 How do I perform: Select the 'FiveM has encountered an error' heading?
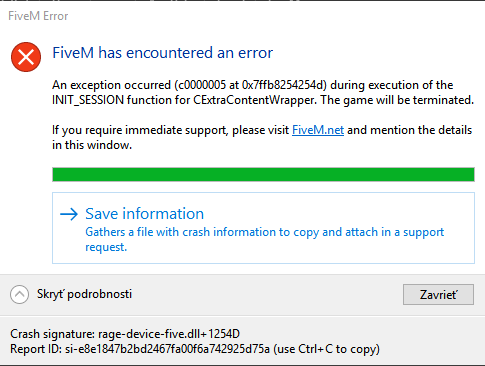click(163, 53)
